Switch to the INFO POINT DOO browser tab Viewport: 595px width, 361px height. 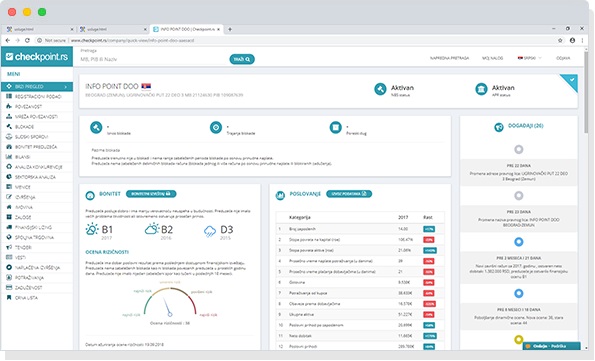(x=187, y=29)
